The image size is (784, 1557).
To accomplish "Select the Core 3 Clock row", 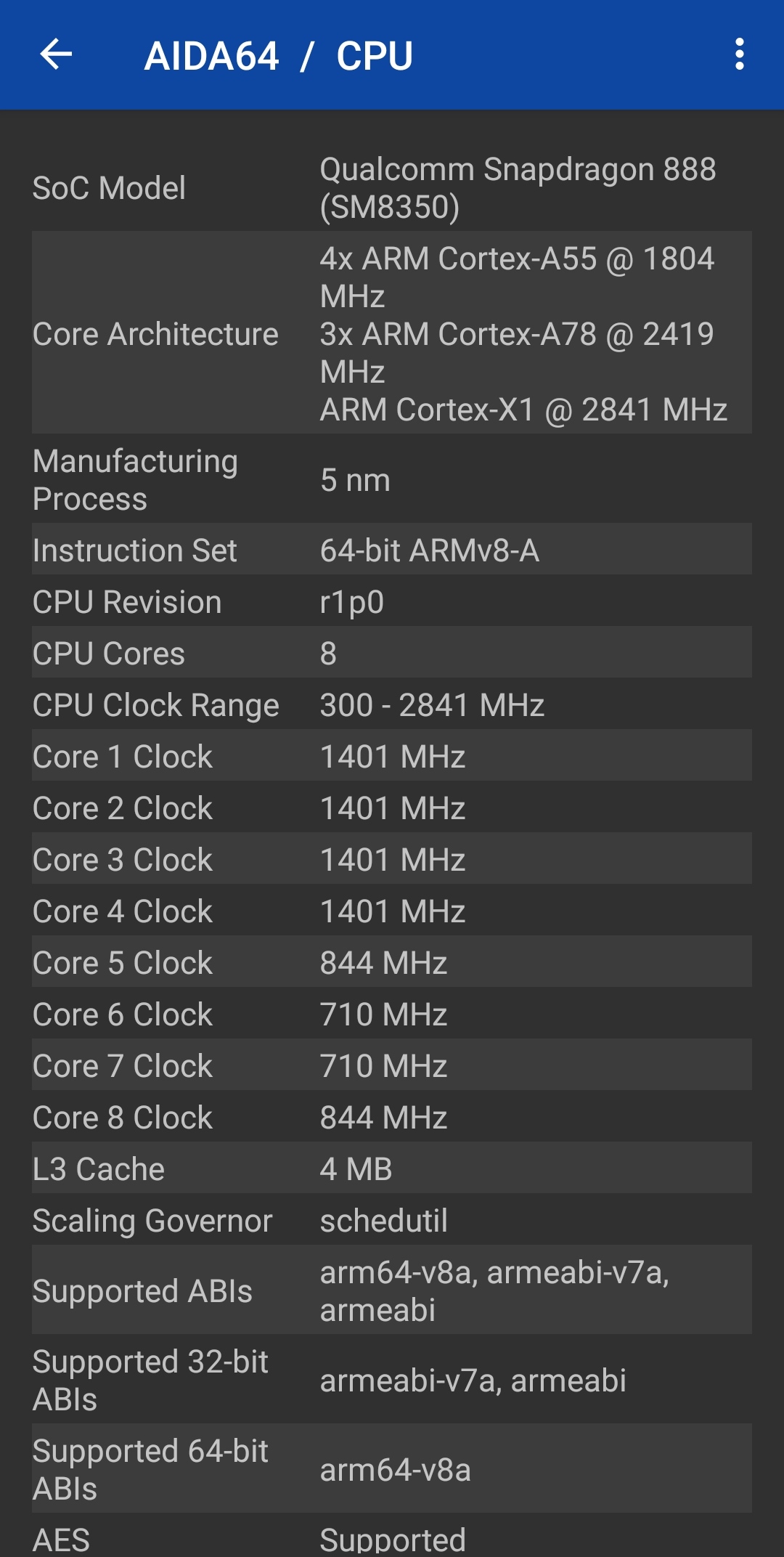I will point(392,859).
